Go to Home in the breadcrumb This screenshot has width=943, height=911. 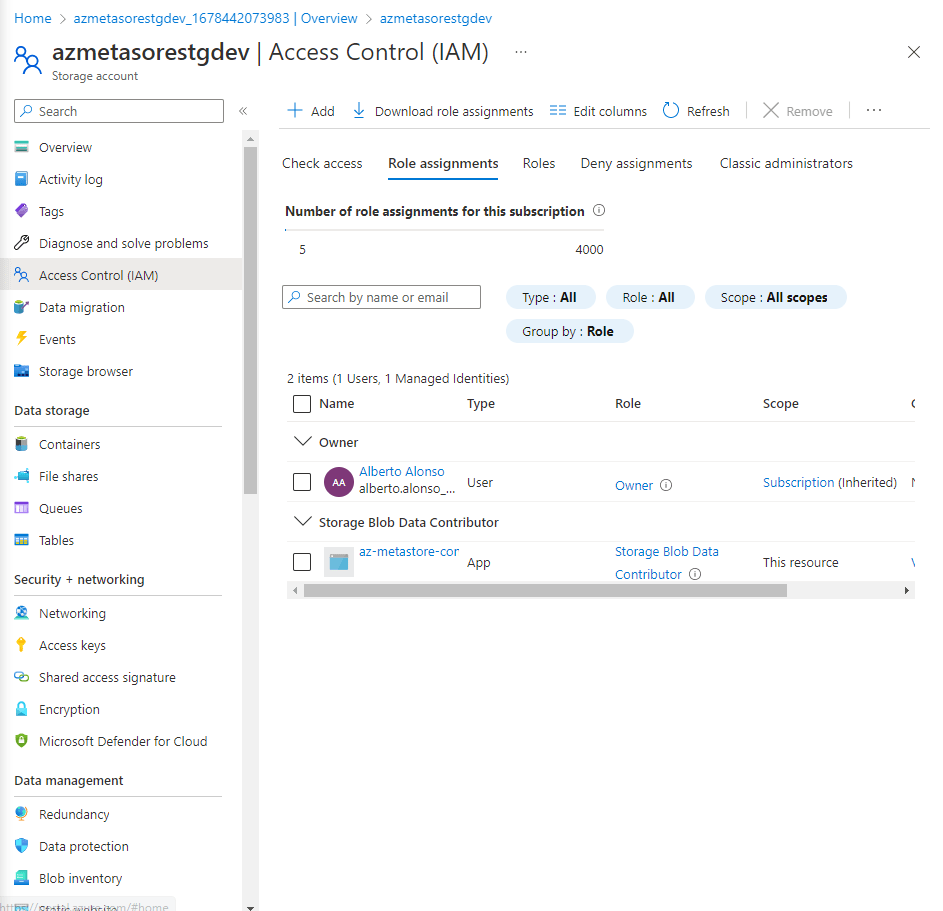tap(32, 18)
